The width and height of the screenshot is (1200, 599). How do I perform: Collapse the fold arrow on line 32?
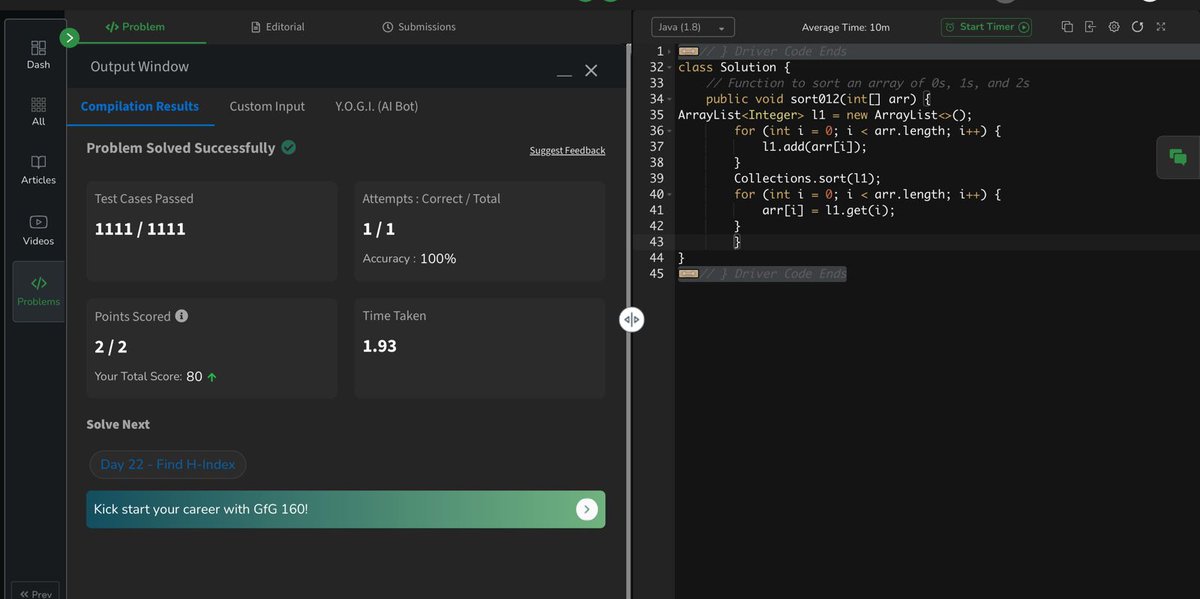[x=671, y=67]
